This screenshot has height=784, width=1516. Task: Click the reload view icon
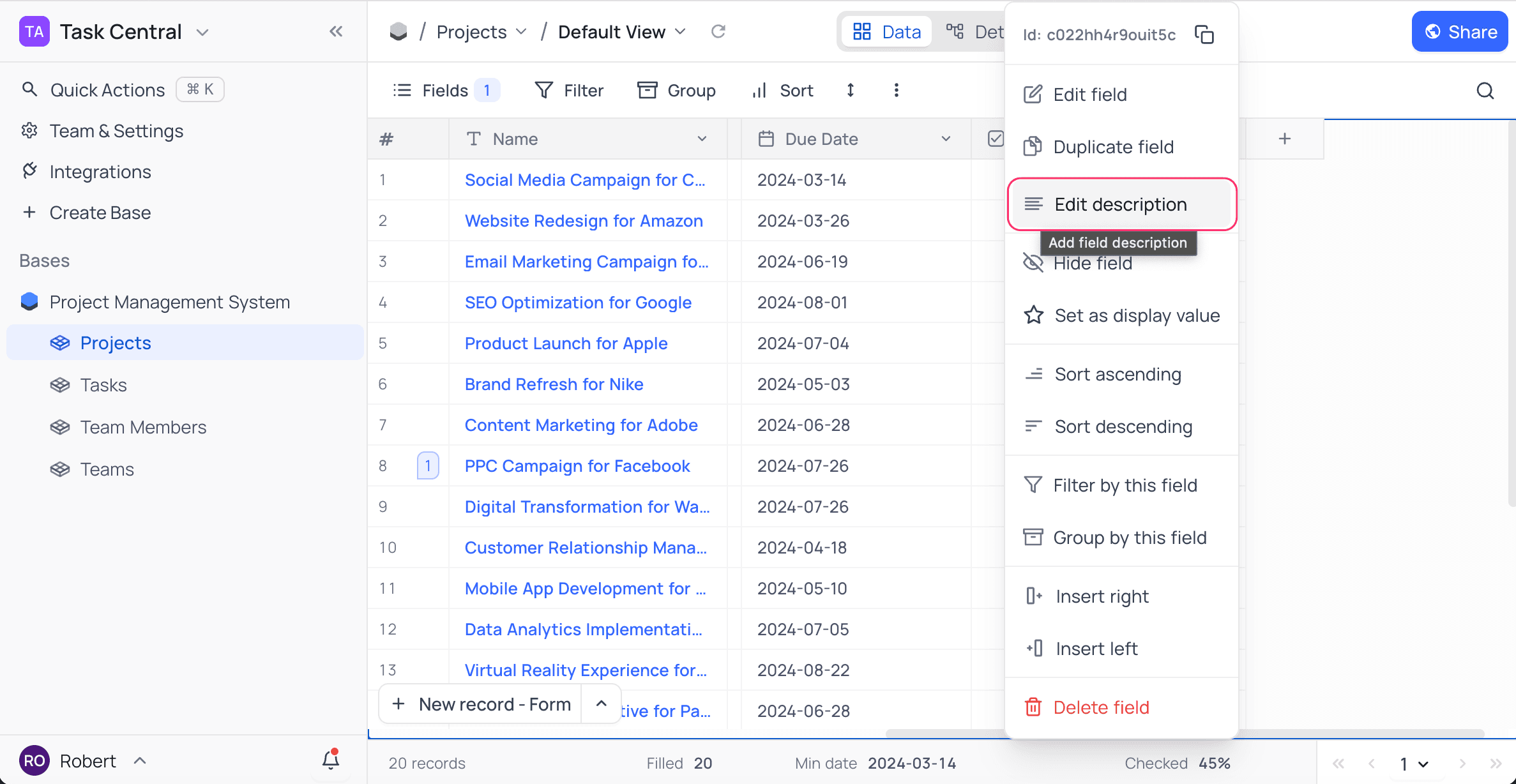pyautogui.click(x=718, y=31)
